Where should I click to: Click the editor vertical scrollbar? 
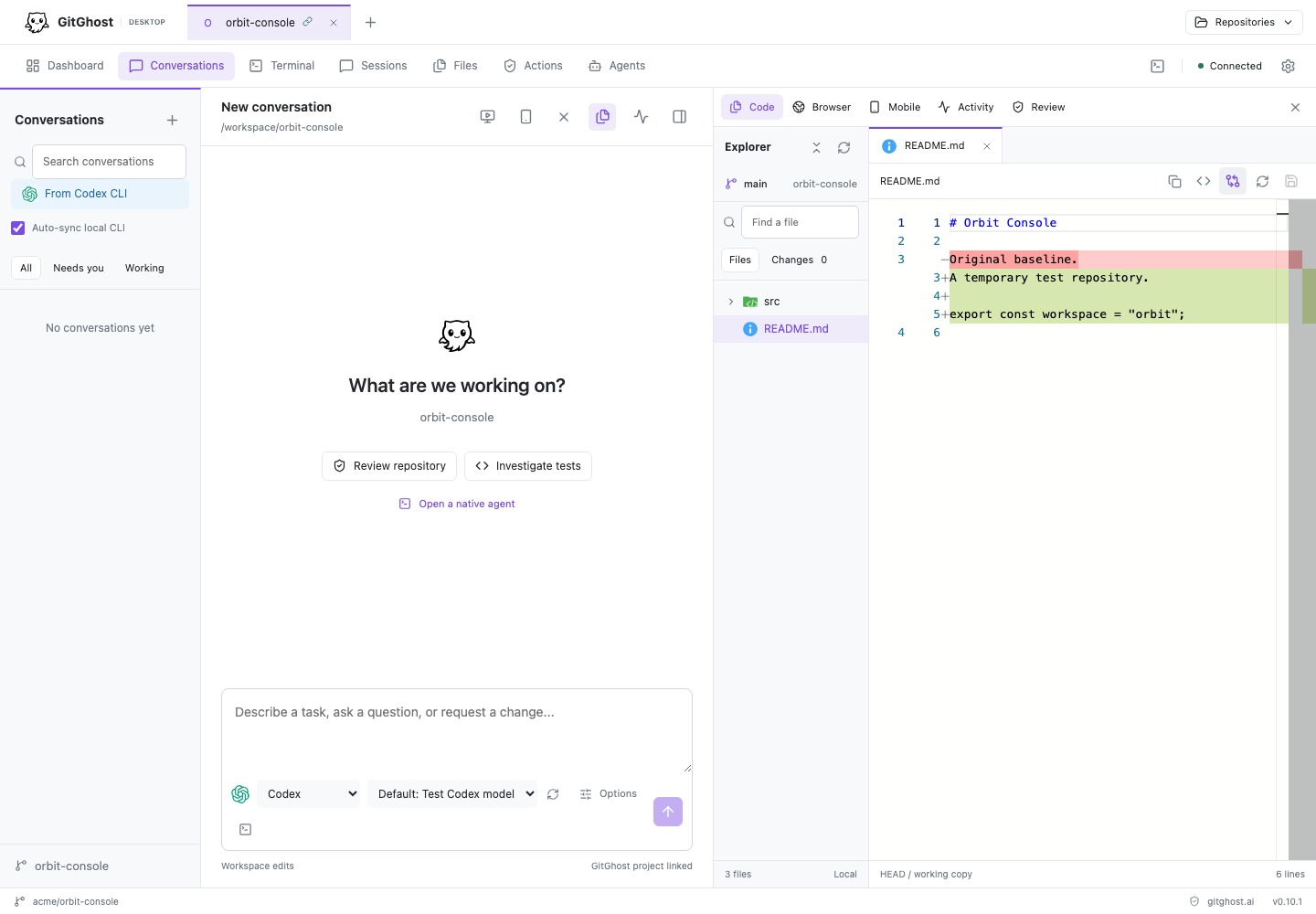1302,529
